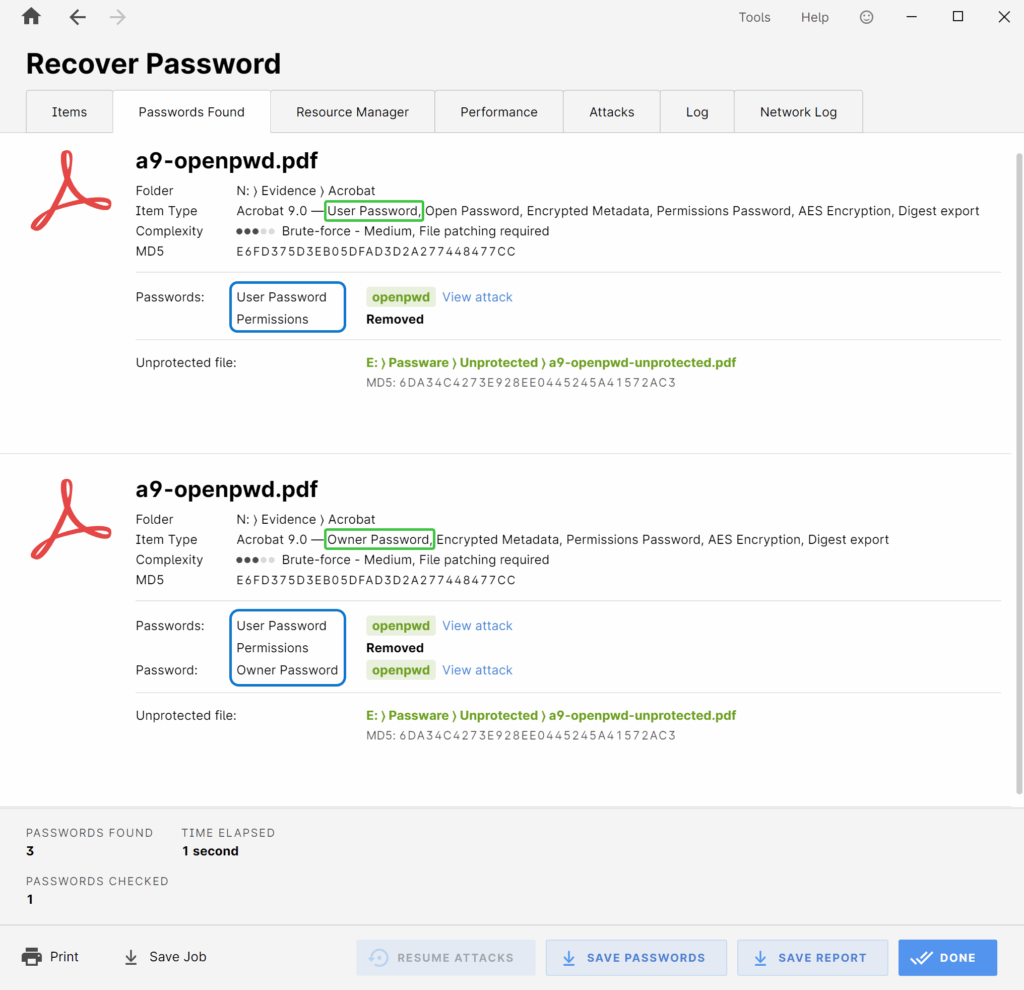Open the Help menu

[x=814, y=17]
